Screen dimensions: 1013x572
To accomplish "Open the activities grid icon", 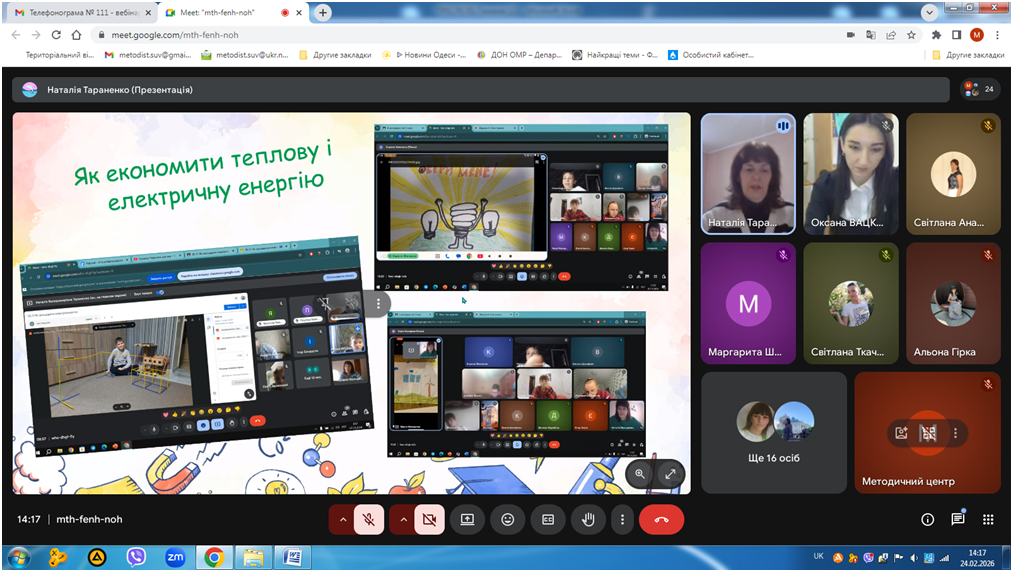I will [988, 520].
